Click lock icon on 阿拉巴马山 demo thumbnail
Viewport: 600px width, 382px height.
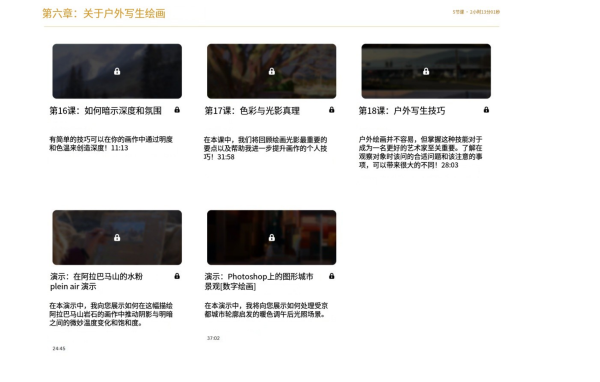point(117,237)
